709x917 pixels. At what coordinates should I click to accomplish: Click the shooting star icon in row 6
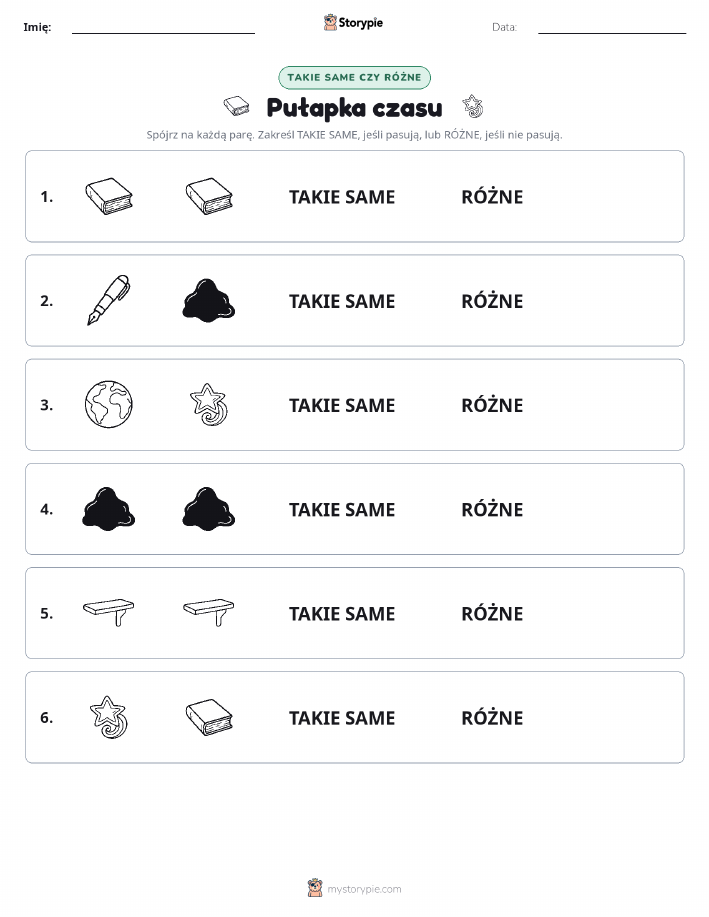(109, 716)
